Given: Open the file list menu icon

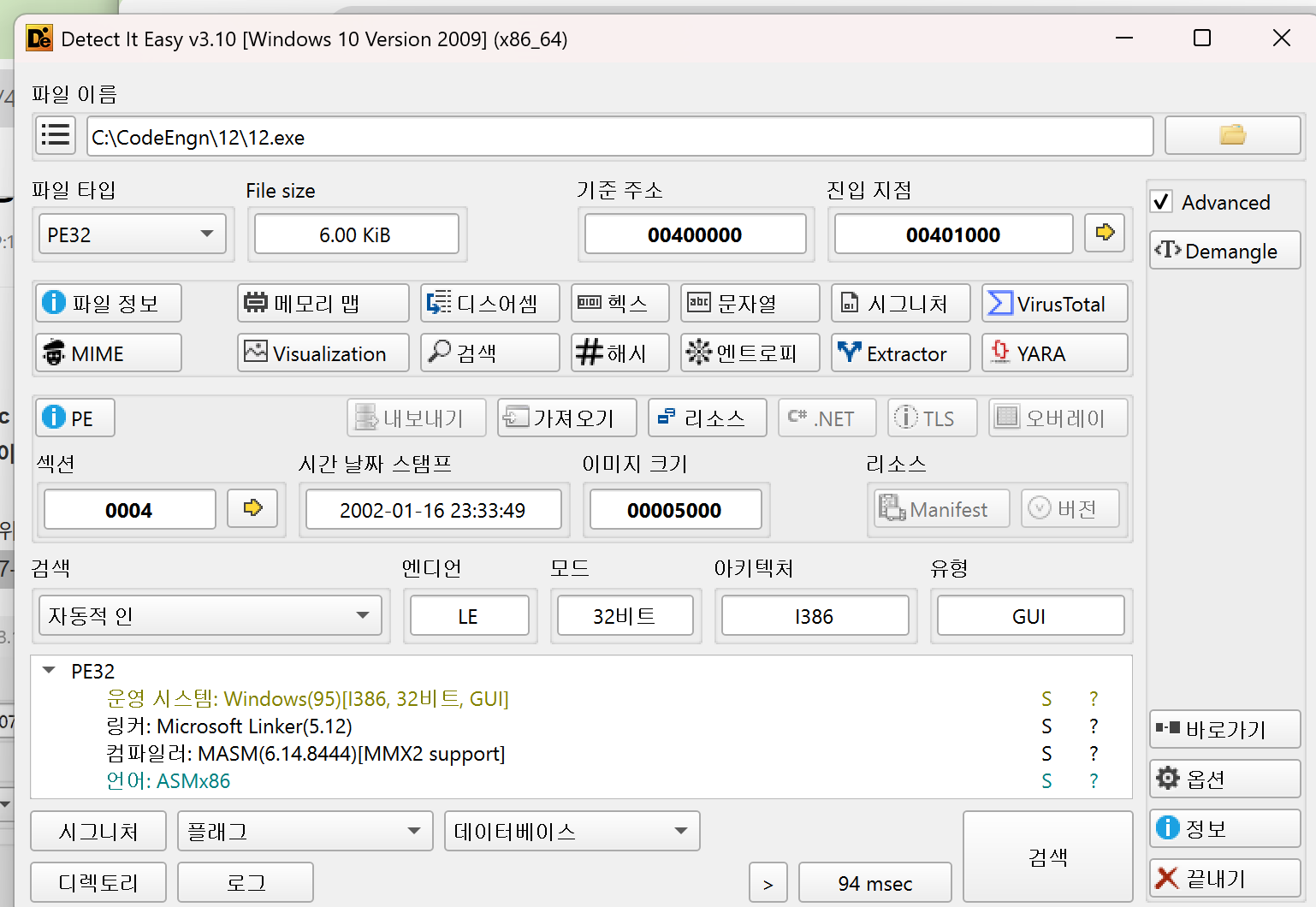Looking at the screenshot, I should point(56,135).
